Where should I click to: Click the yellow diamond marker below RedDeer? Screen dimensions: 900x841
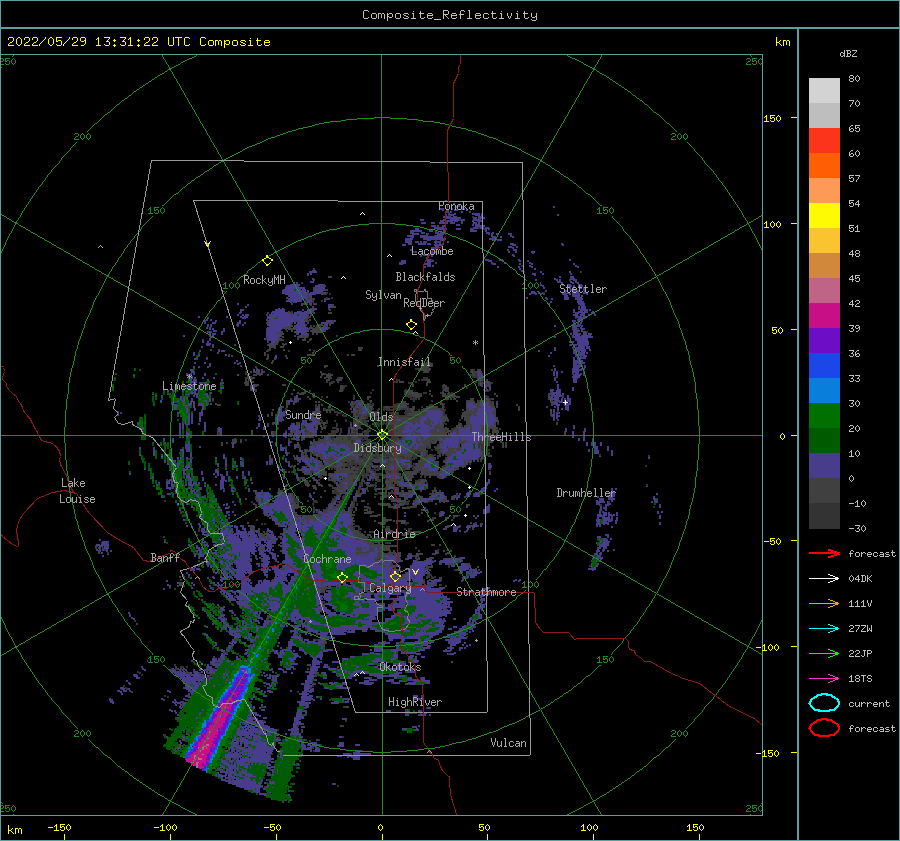412,325
